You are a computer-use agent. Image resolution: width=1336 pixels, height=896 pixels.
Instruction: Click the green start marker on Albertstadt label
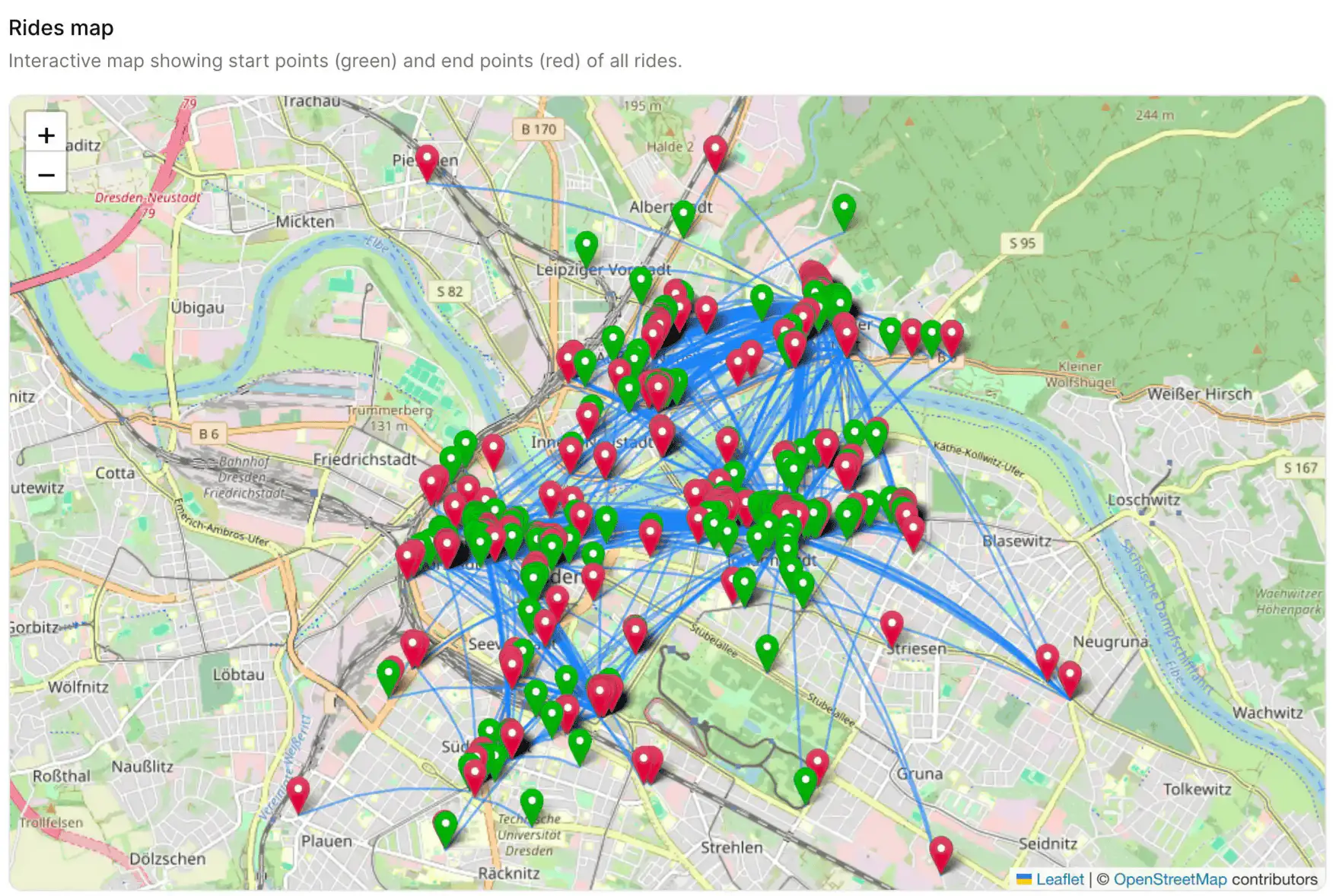(683, 217)
